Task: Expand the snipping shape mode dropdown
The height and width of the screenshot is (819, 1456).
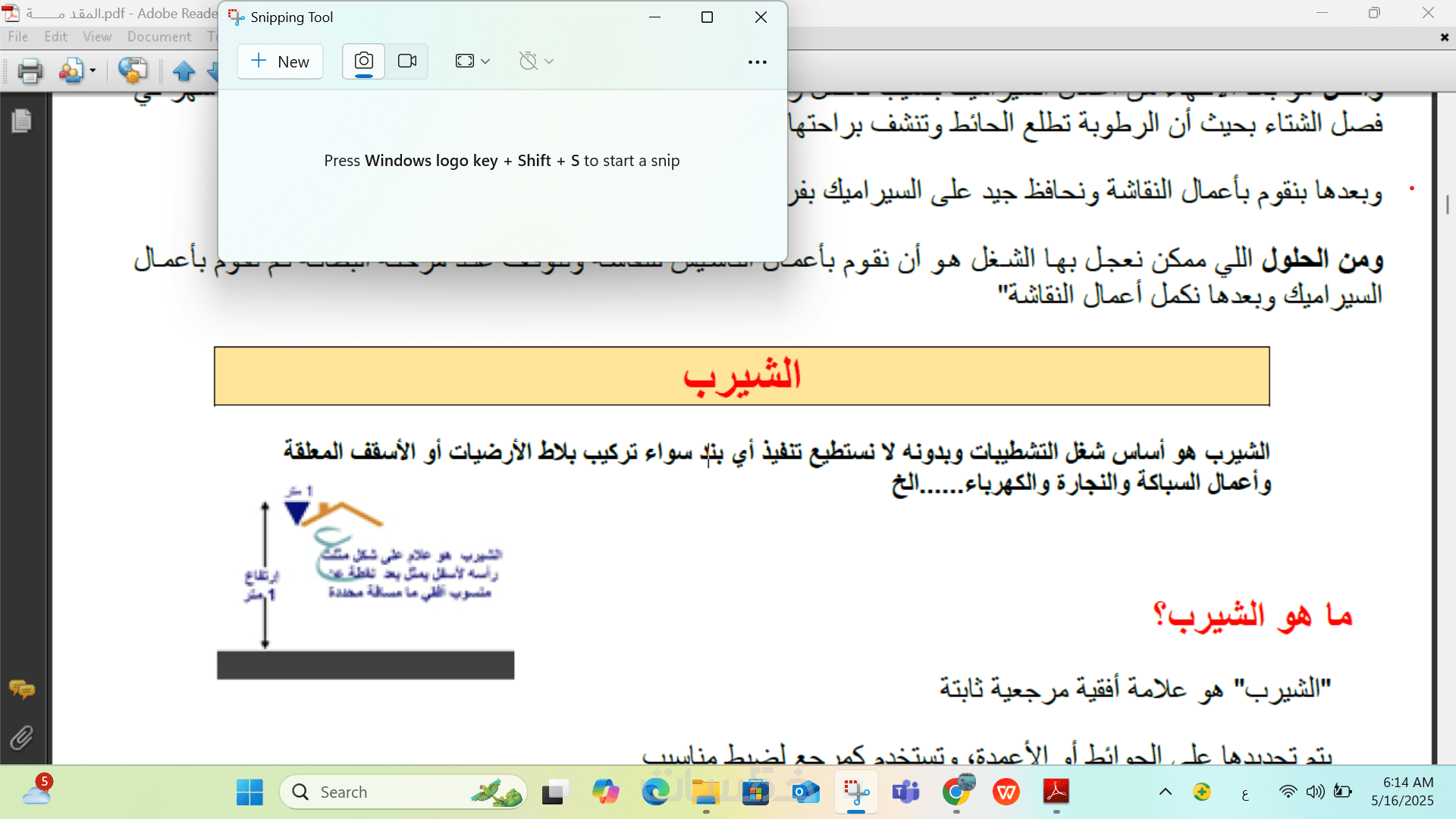Action: click(x=472, y=61)
